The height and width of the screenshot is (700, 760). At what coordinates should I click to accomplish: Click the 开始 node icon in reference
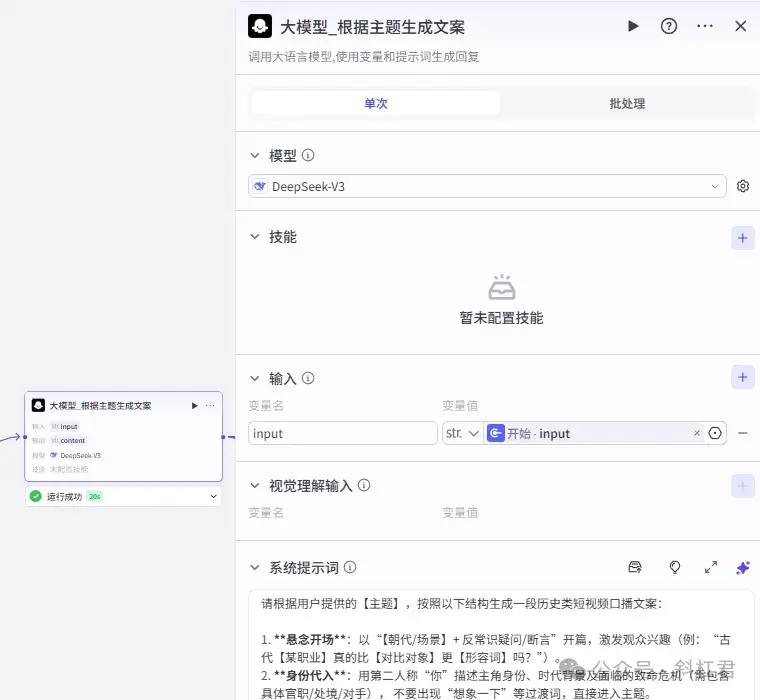[x=495, y=433]
